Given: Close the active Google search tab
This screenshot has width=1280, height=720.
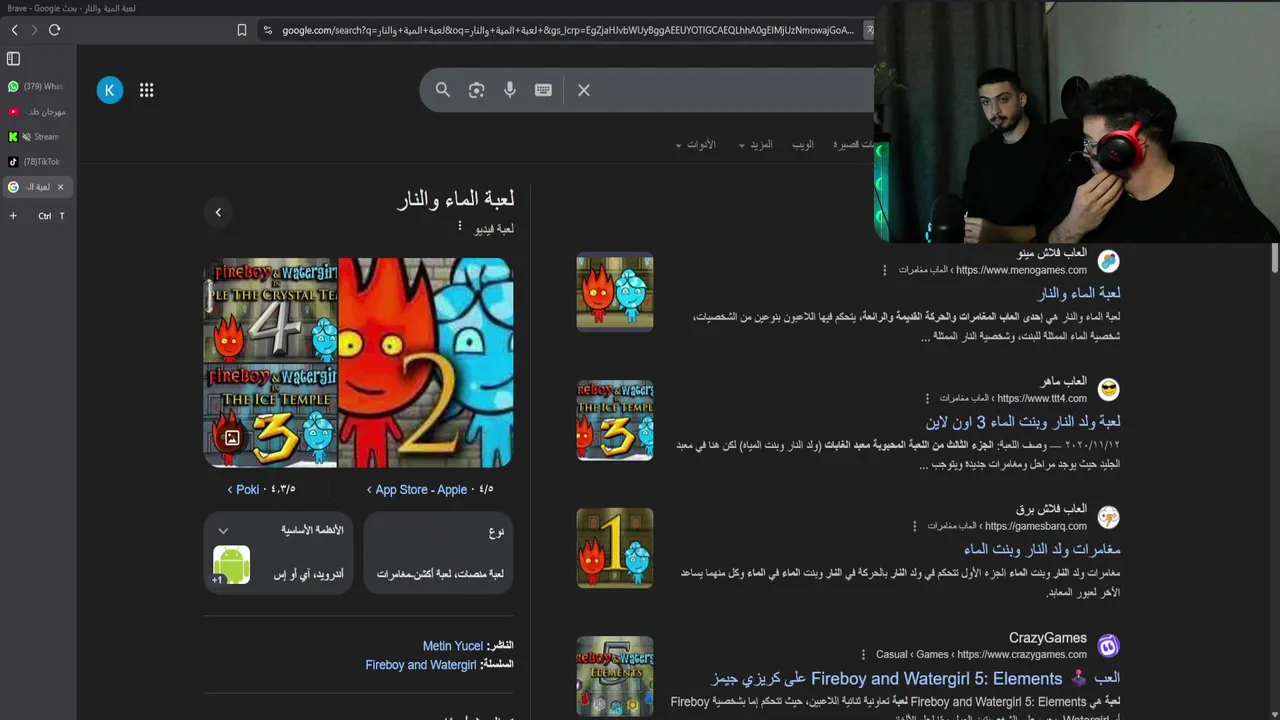Looking at the screenshot, I should pos(60,187).
